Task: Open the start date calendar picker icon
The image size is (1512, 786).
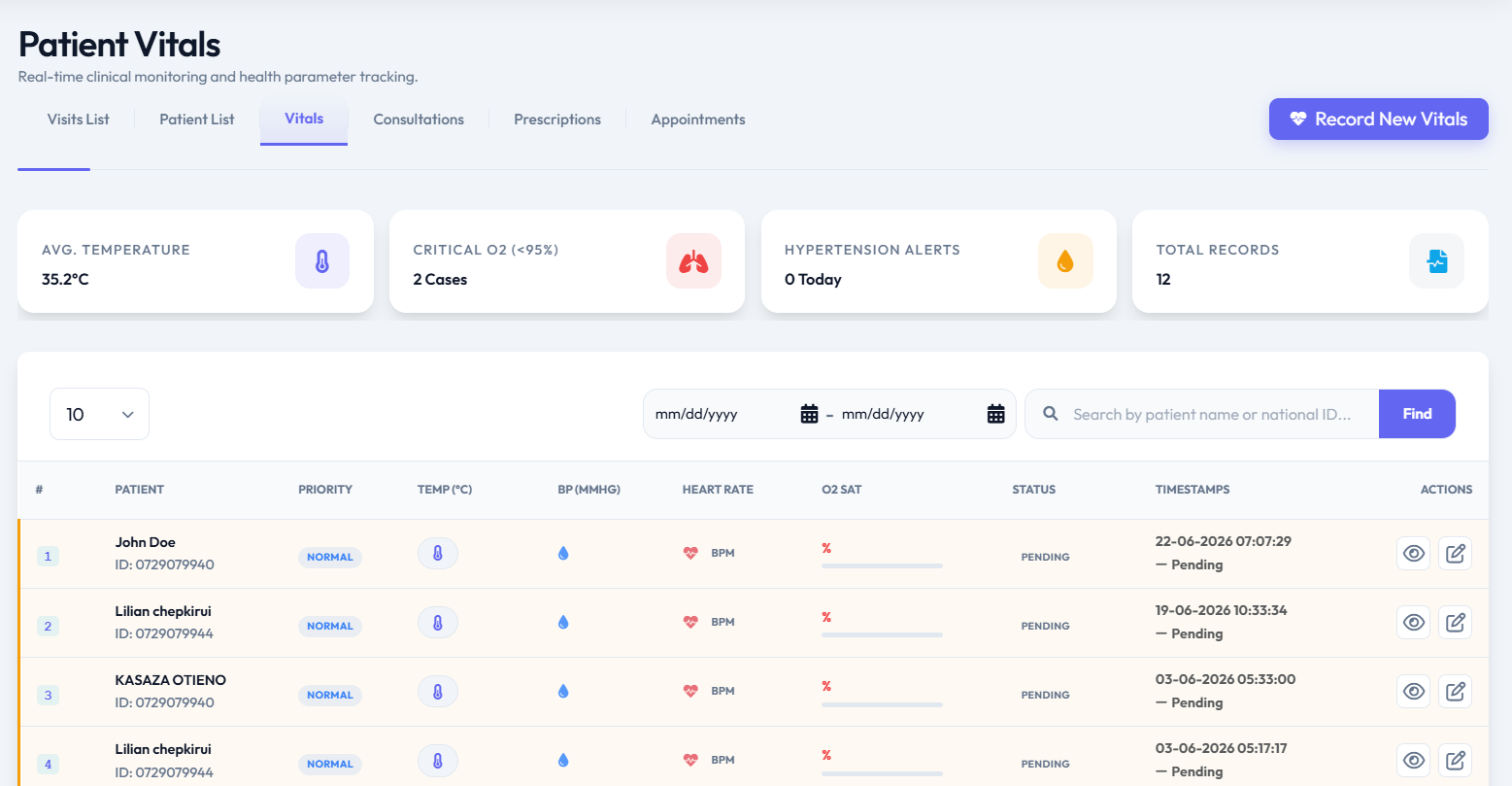Action: click(809, 414)
